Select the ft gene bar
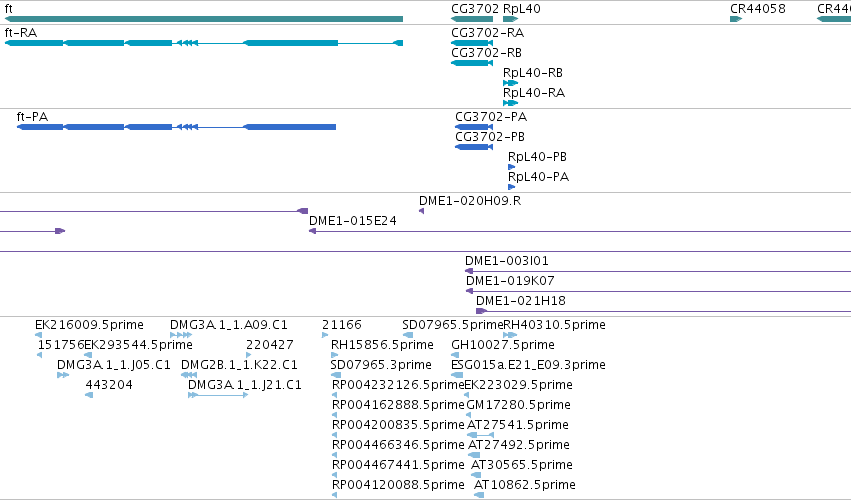Image resolution: width=851 pixels, height=500 pixels. (x=204, y=19)
